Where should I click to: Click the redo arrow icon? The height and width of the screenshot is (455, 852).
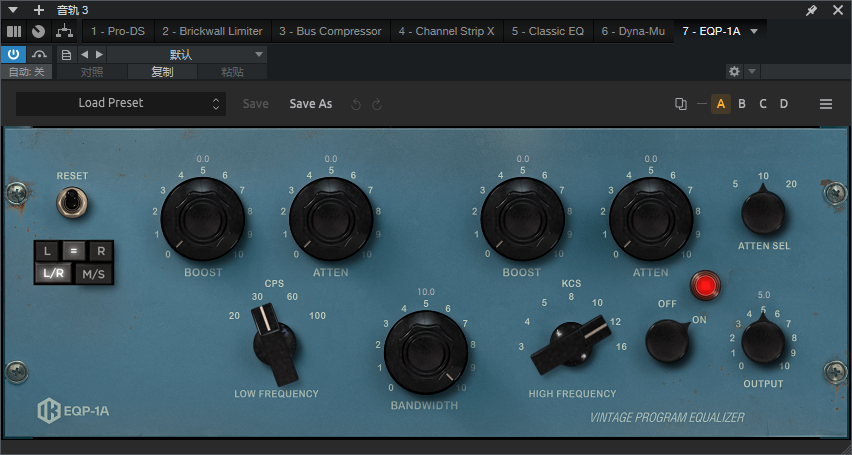(x=377, y=104)
